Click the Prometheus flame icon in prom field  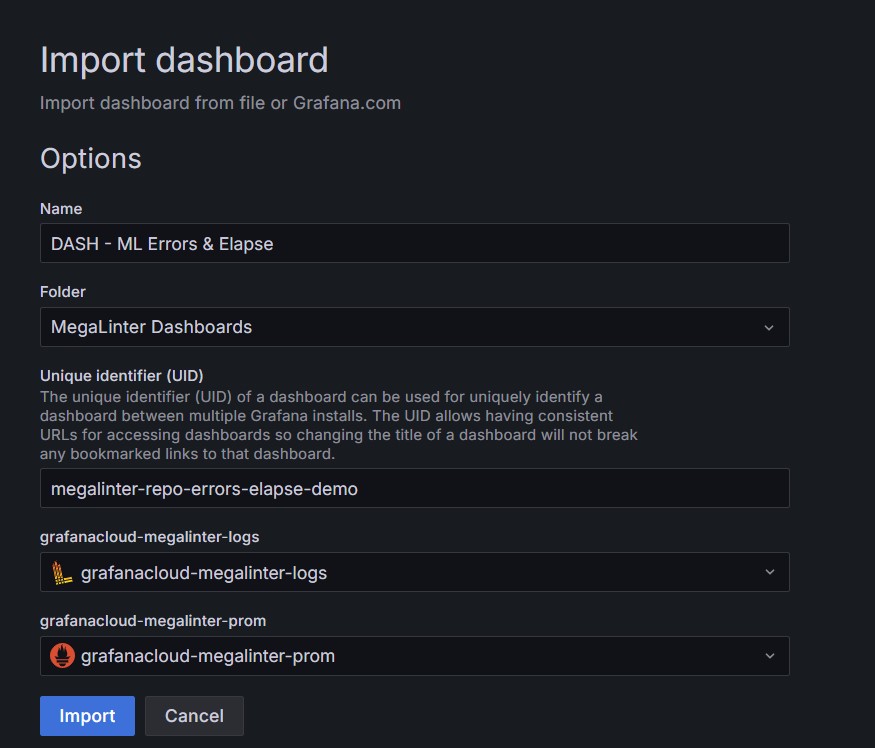coord(63,656)
